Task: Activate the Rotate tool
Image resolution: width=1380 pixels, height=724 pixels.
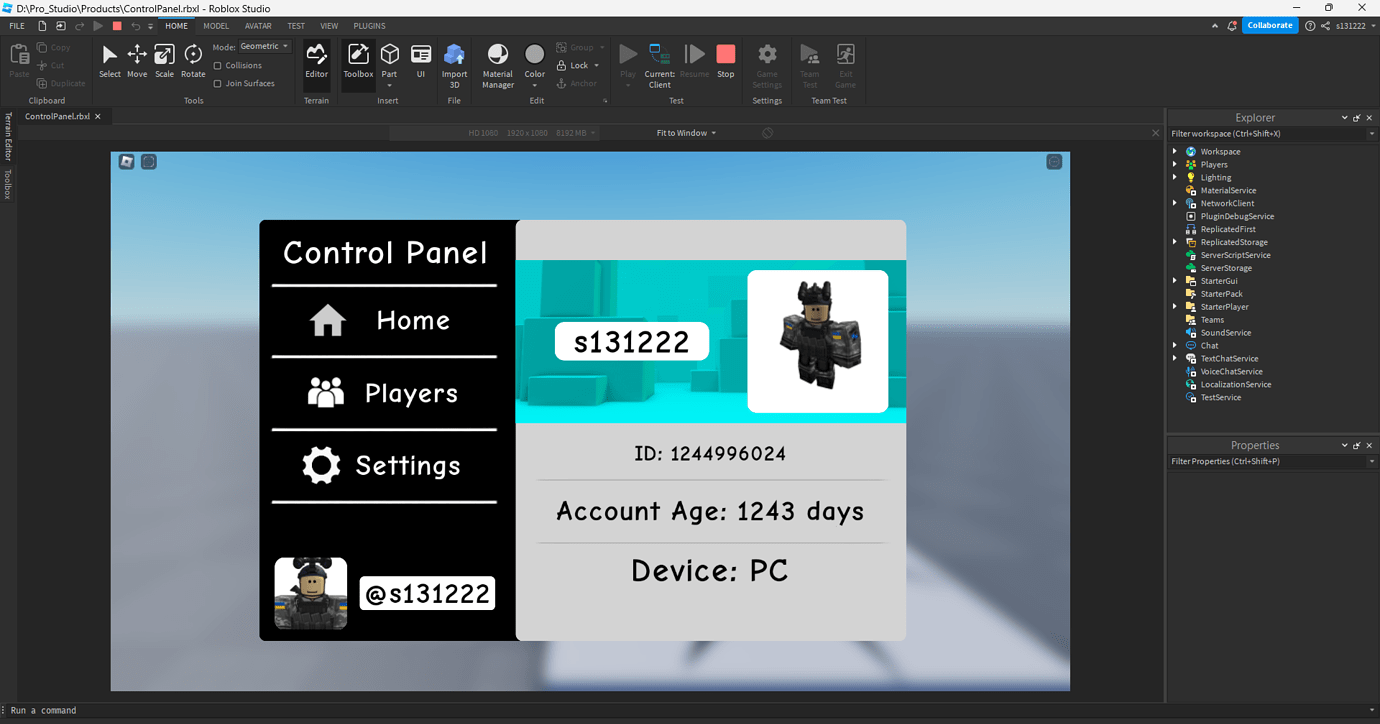Action: (192, 60)
